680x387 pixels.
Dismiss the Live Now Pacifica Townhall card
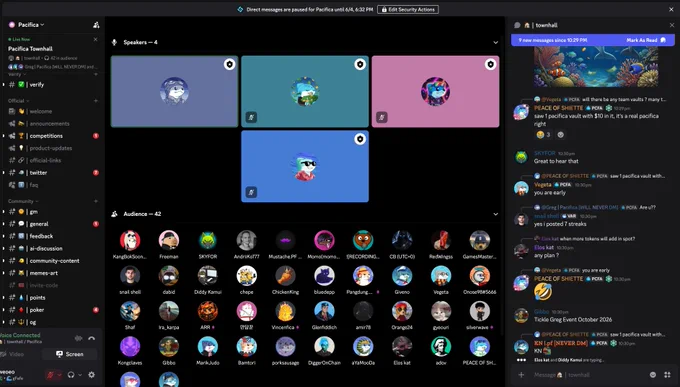coord(95,39)
